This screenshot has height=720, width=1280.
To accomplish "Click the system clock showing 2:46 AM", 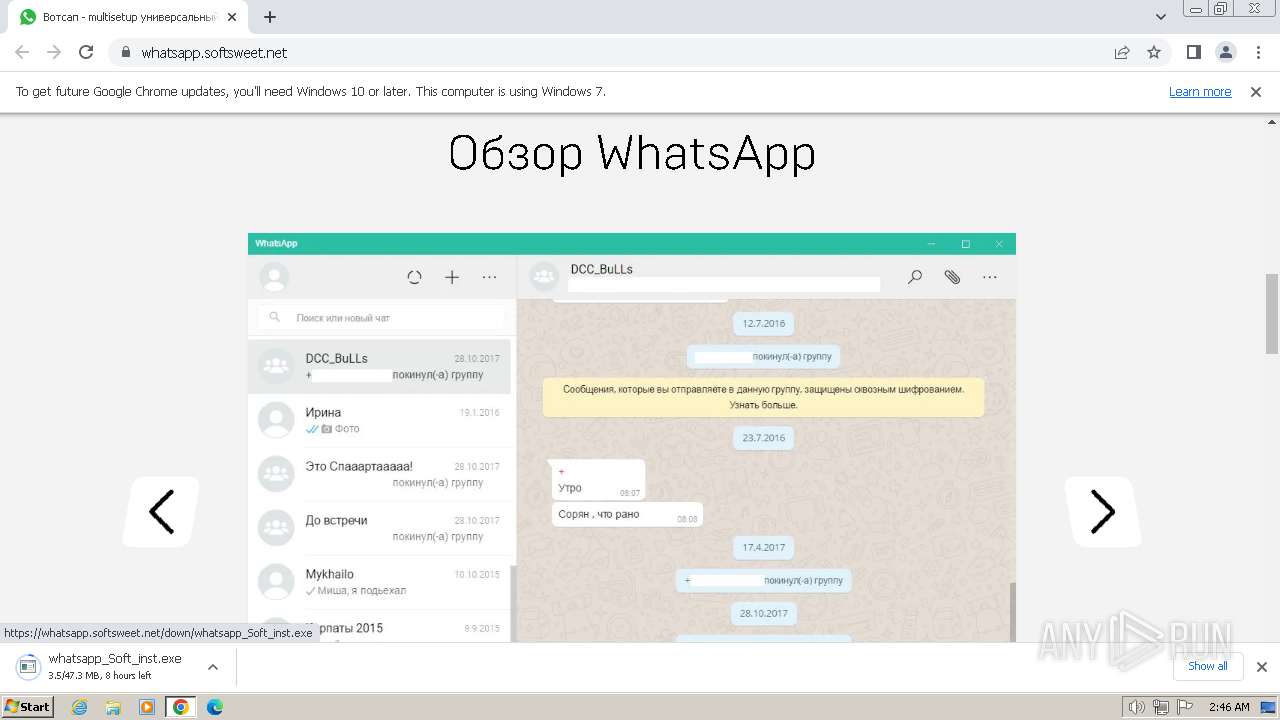I will (1228, 707).
